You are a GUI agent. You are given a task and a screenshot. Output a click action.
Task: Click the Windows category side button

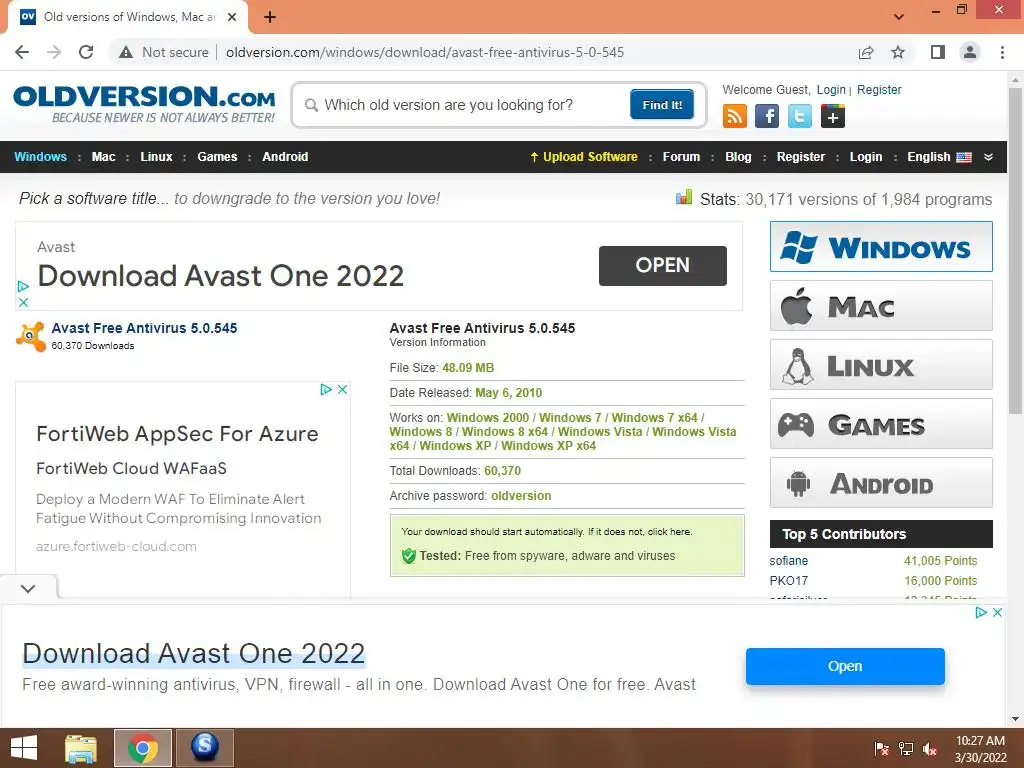(881, 247)
